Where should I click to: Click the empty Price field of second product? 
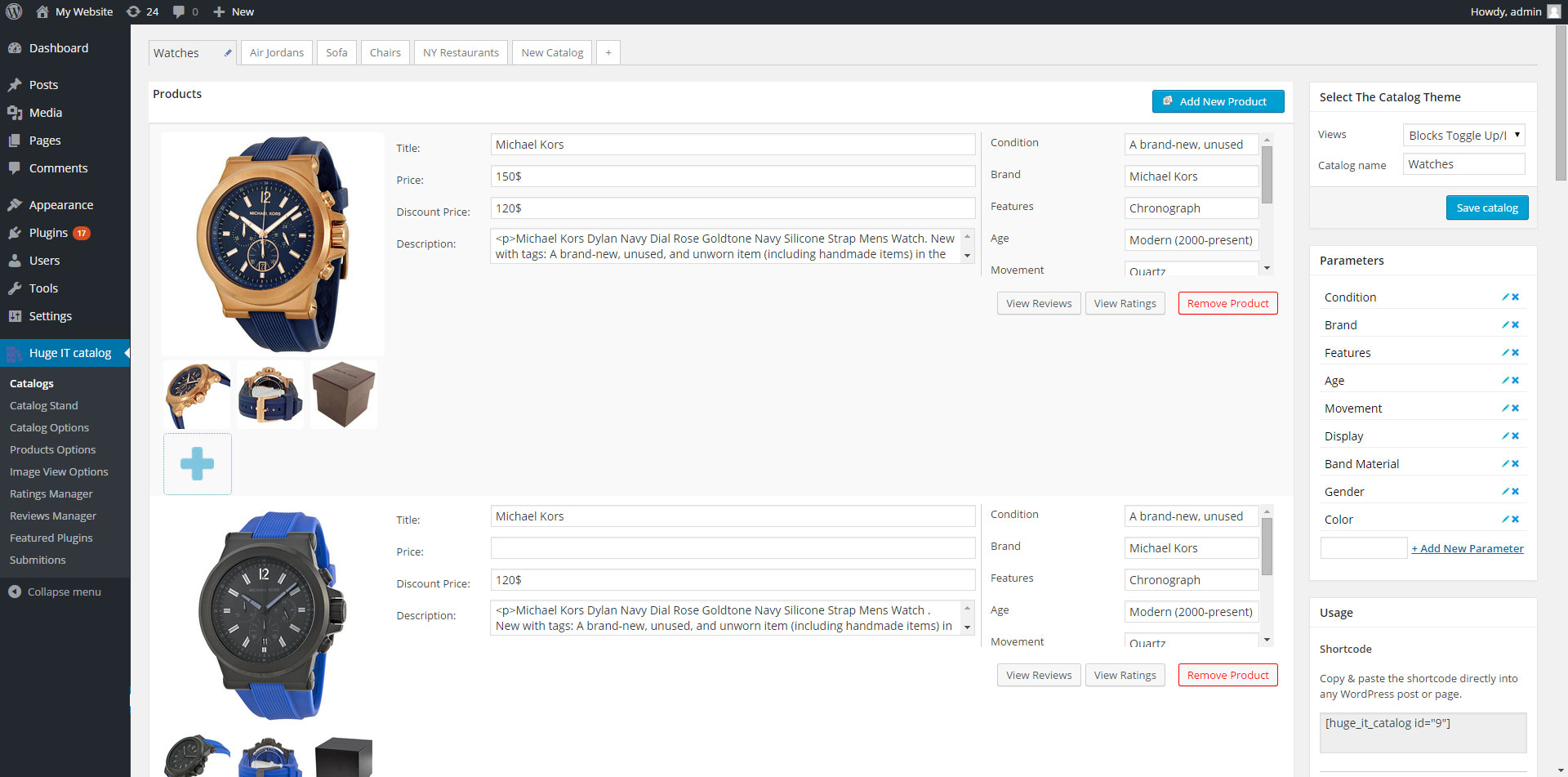[733, 548]
